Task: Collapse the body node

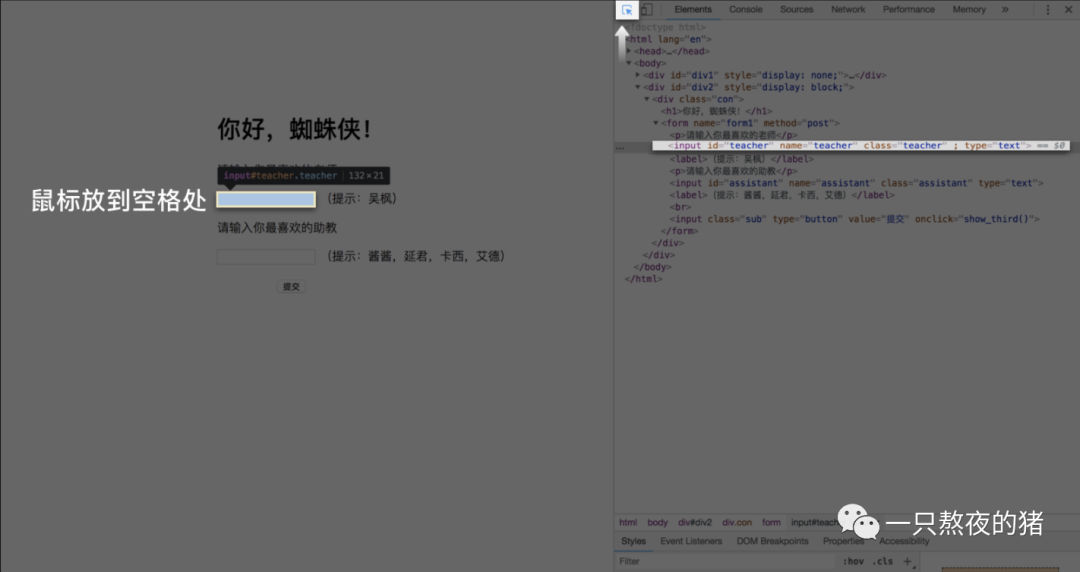Action: (x=629, y=63)
